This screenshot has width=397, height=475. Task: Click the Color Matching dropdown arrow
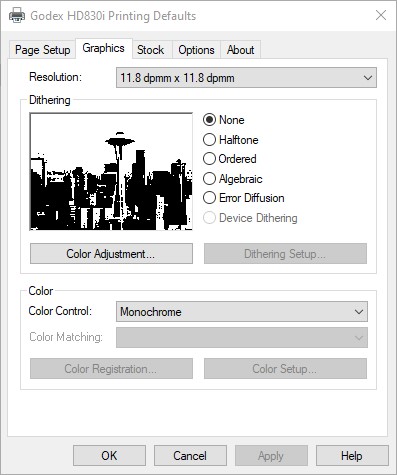coord(359,338)
